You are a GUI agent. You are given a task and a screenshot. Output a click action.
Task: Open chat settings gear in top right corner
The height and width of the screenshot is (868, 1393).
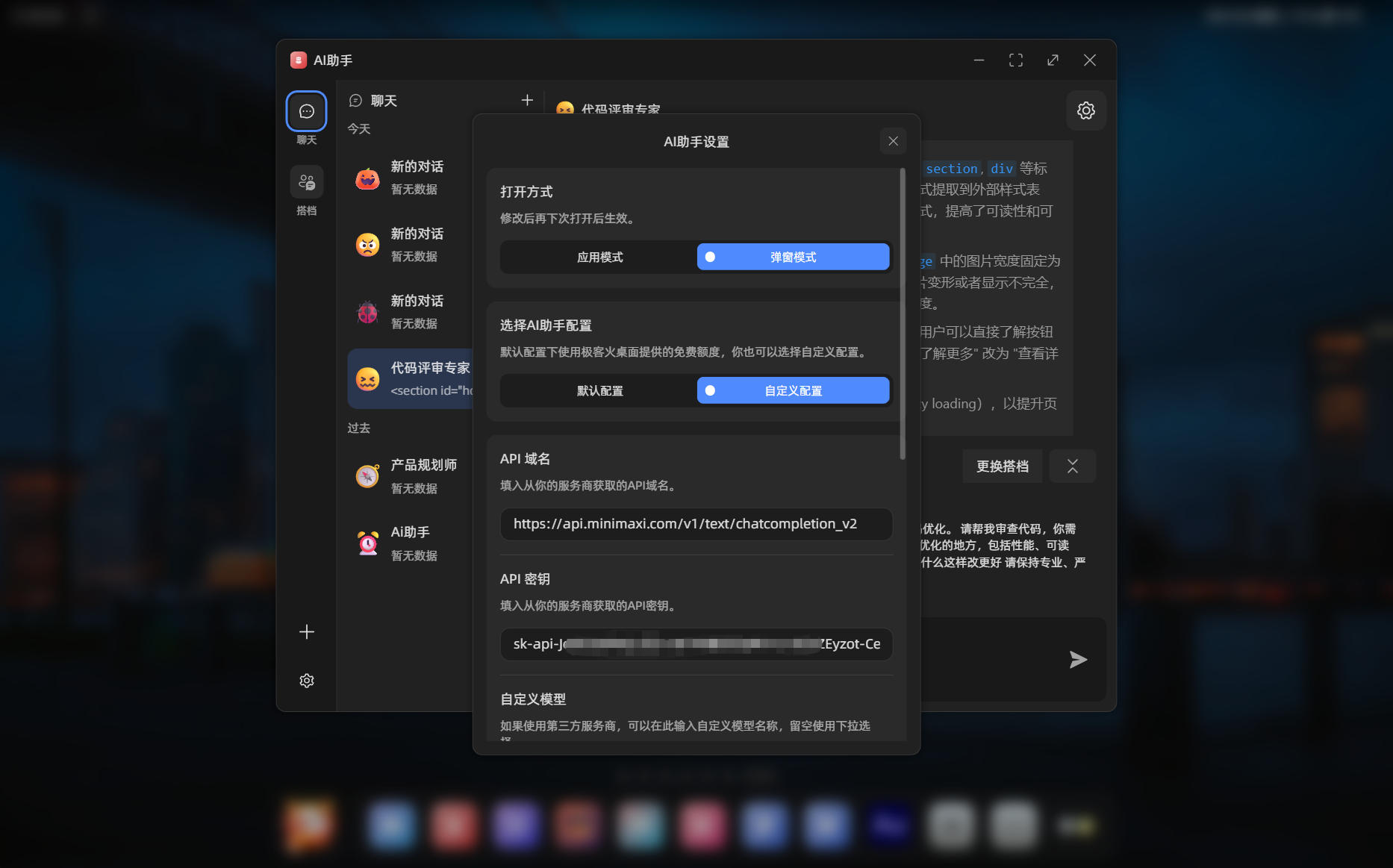1086,110
